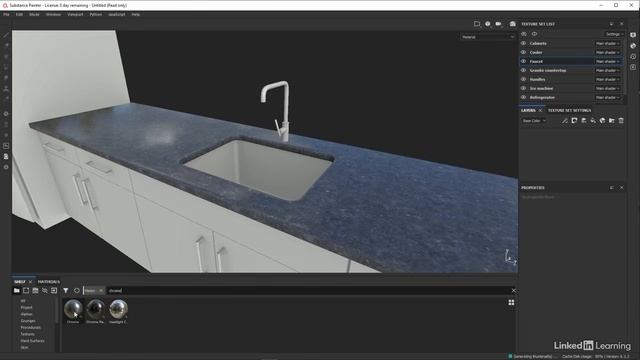This screenshot has height=360, width=640.
Task: Click the funnel filter icon in Shelf
Action: pos(66,290)
